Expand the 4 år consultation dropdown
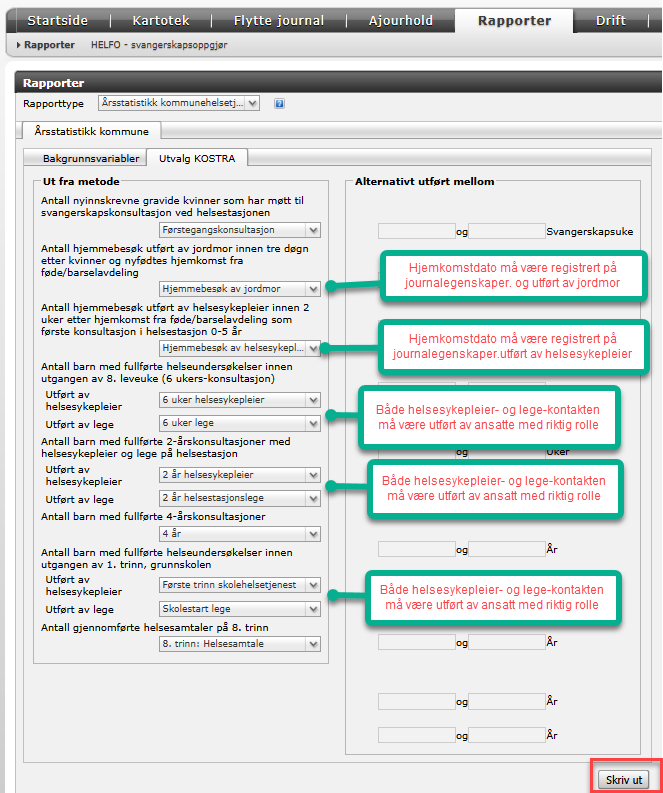The image size is (663, 793). click(240, 534)
